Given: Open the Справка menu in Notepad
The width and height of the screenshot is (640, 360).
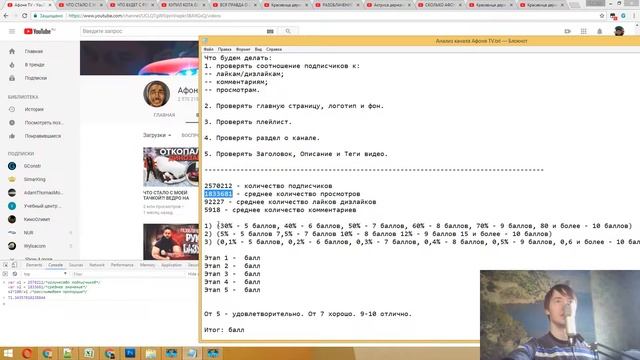Looking at the screenshot, I should pos(274,49).
